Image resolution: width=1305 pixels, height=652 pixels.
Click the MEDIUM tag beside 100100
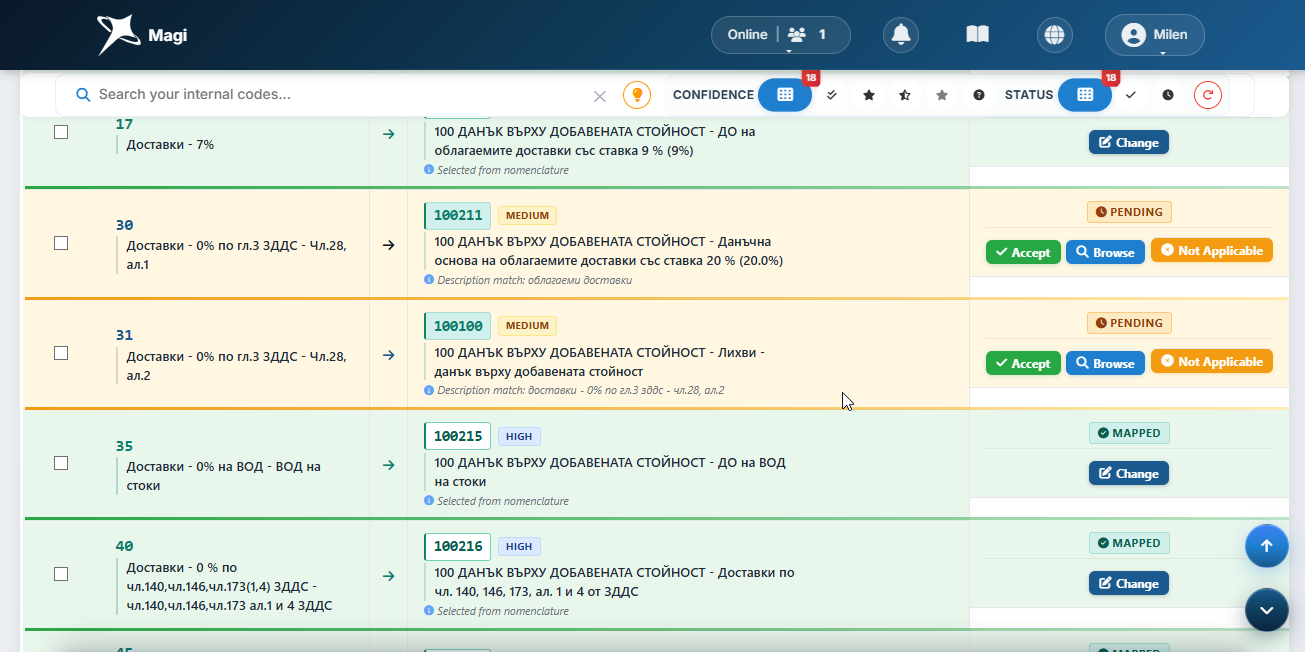(x=527, y=325)
